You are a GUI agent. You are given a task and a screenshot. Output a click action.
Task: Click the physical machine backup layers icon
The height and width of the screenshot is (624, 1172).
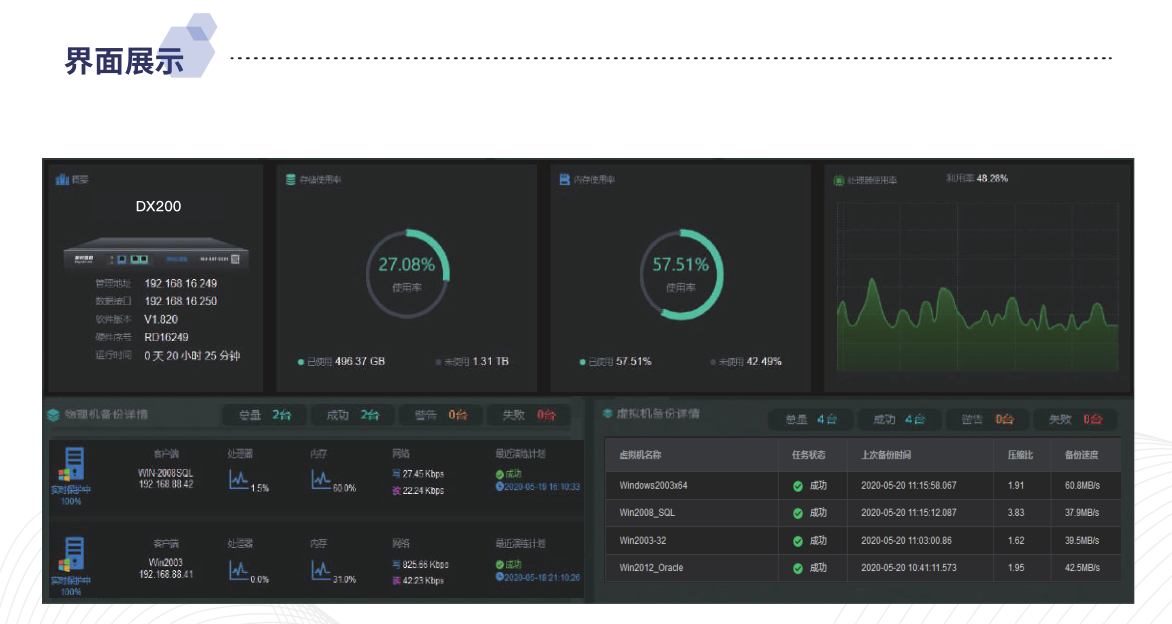[x=53, y=414]
